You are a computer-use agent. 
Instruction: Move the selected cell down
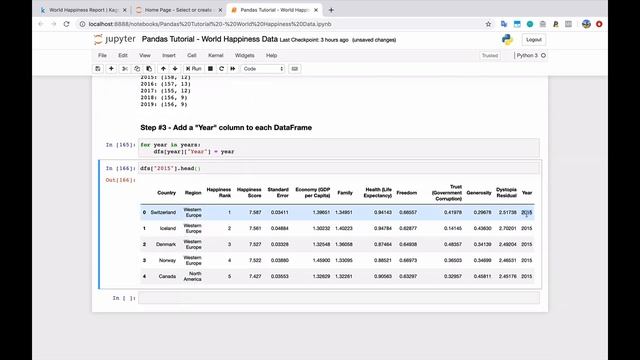(x=175, y=69)
